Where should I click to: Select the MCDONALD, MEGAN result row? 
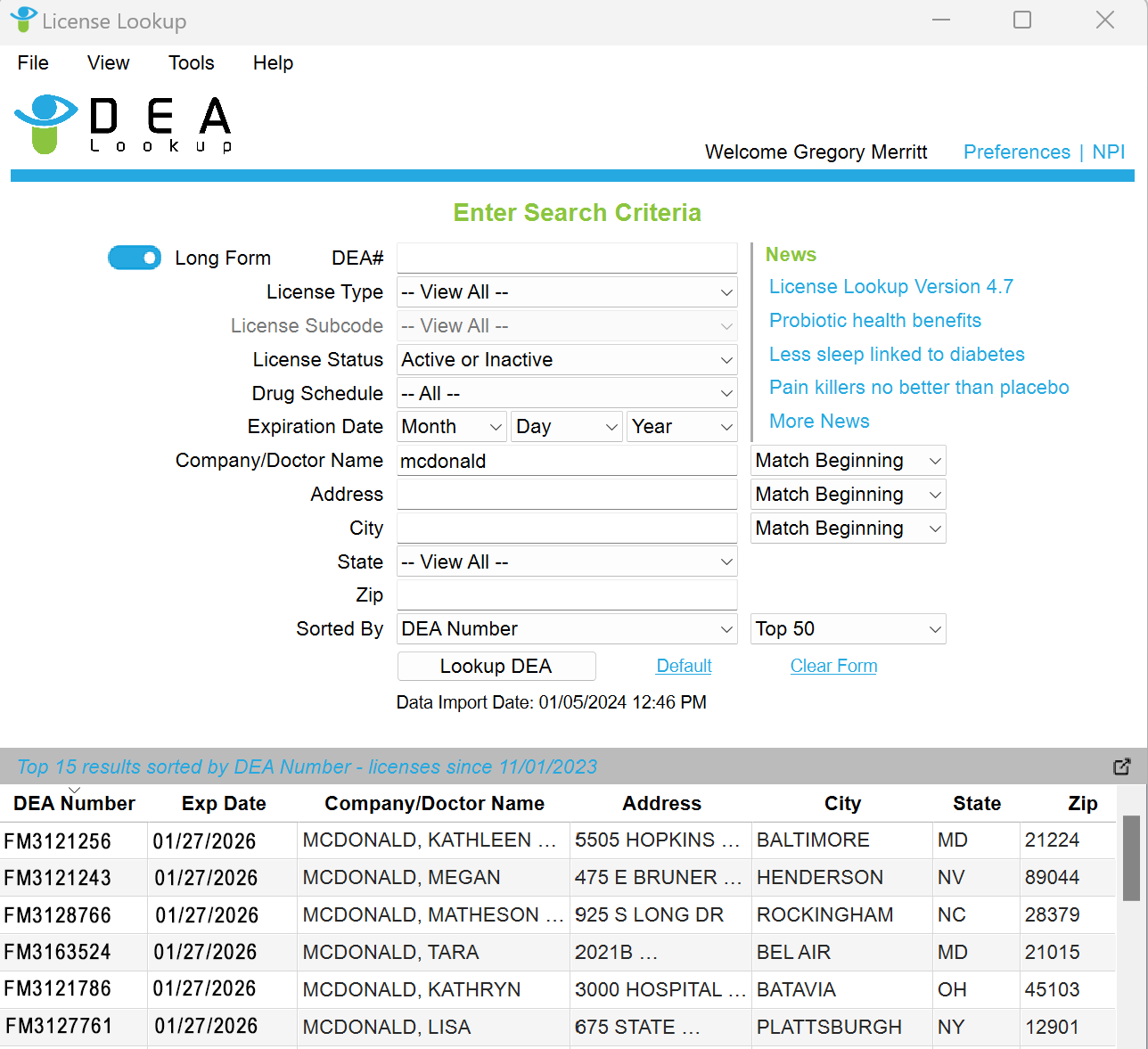pos(401,878)
